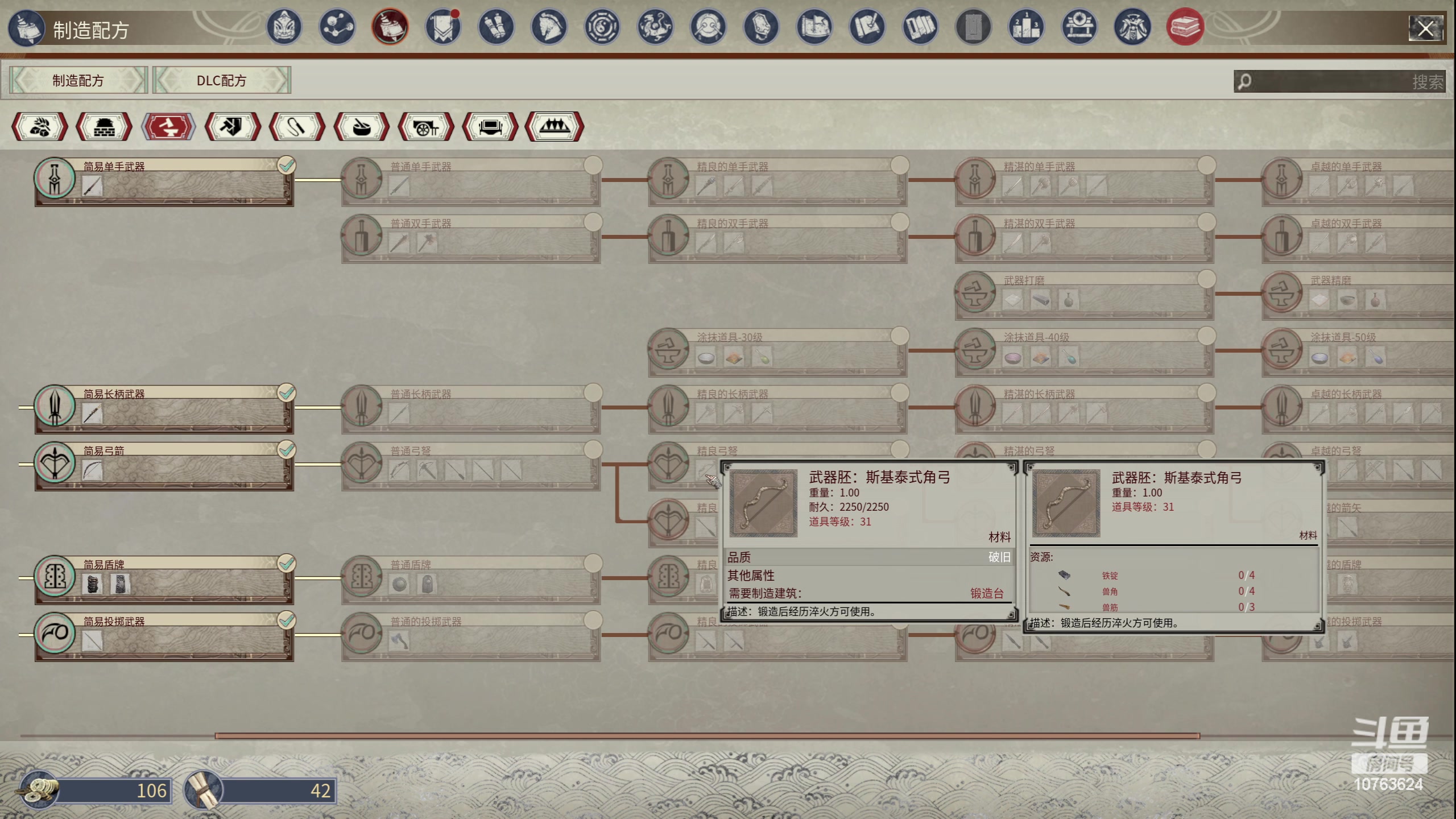Select the cart wheel category filter
The height and width of the screenshot is (819, 1456).
tap(425, 126)
